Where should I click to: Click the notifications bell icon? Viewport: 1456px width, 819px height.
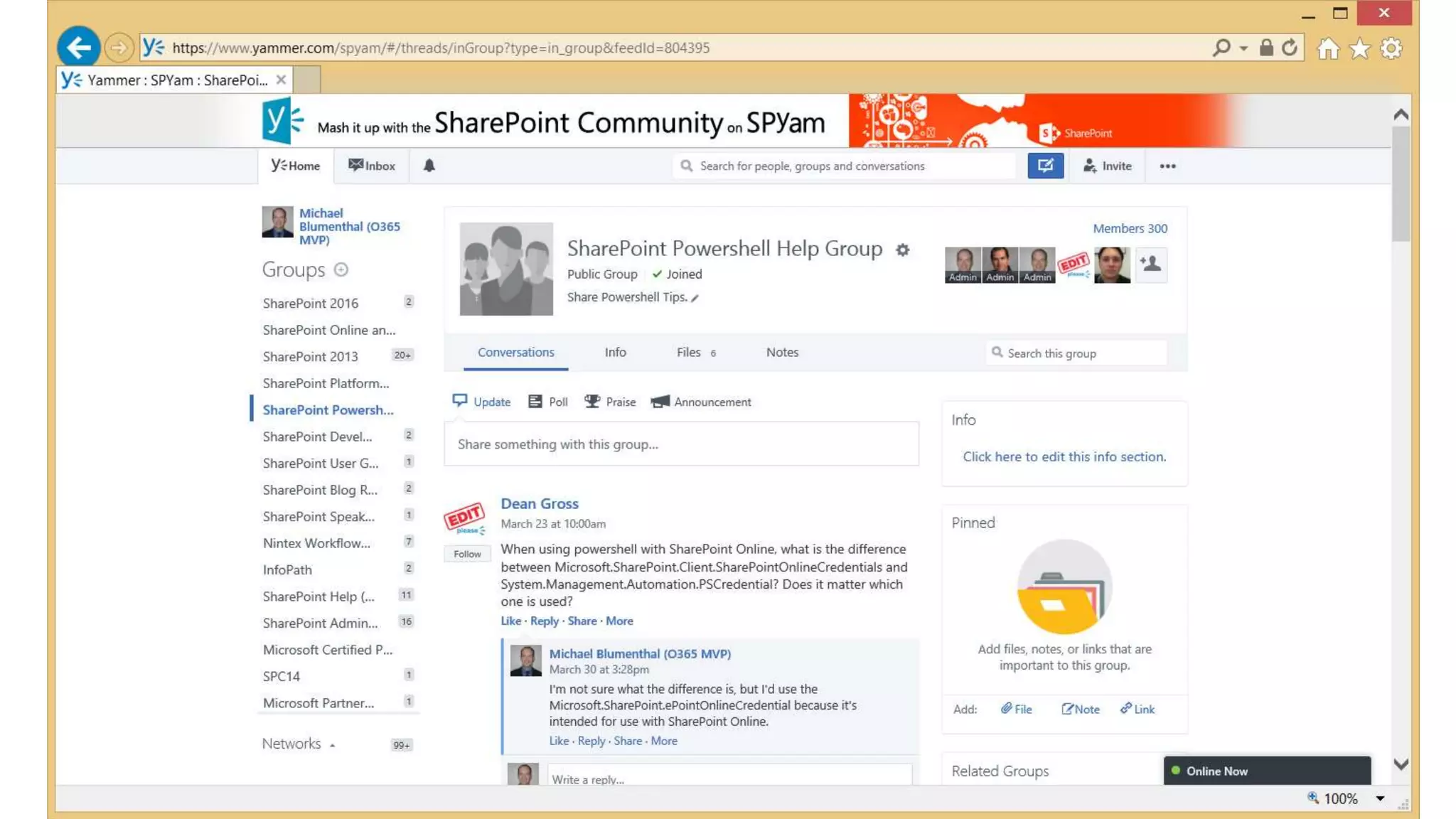[x=429, y=166]
